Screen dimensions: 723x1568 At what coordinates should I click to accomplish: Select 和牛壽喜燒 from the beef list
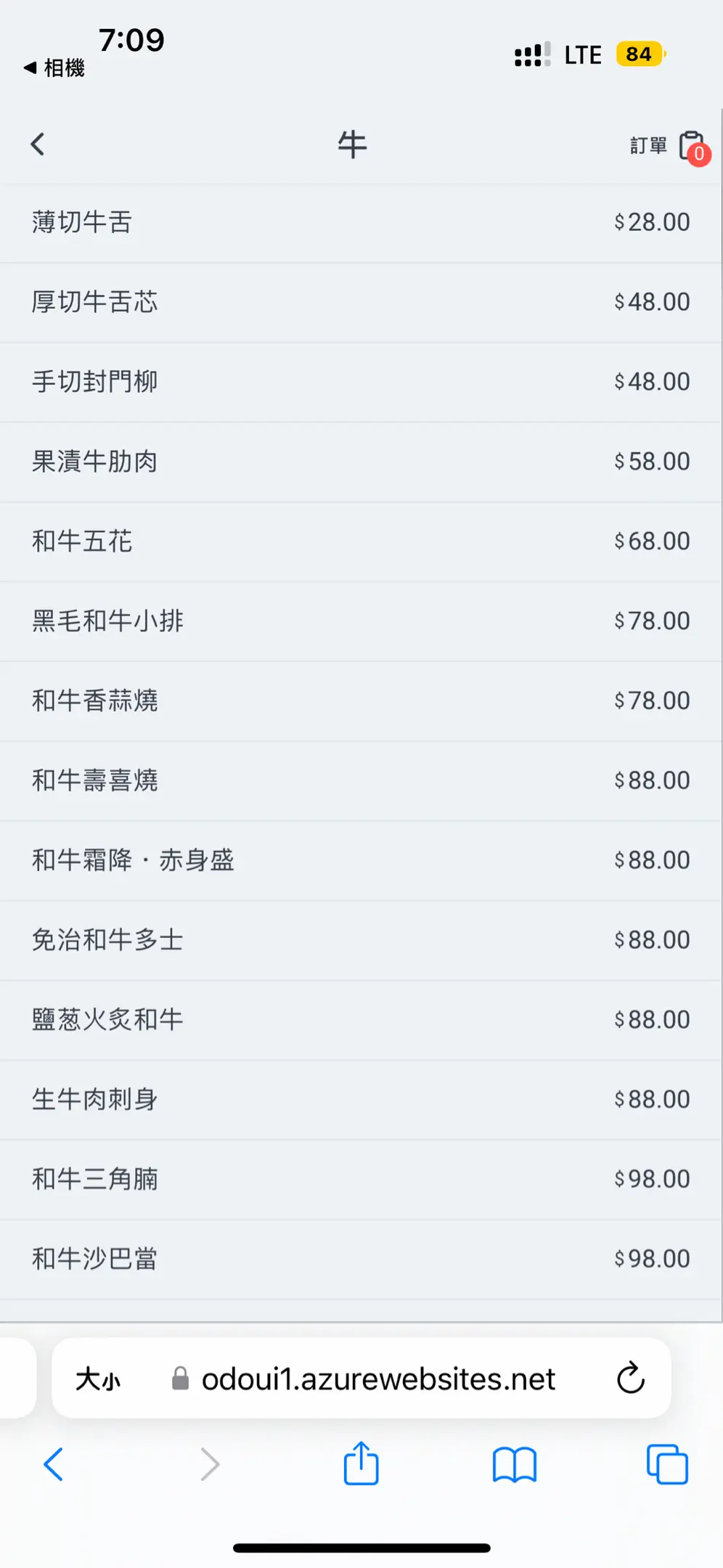94,780
